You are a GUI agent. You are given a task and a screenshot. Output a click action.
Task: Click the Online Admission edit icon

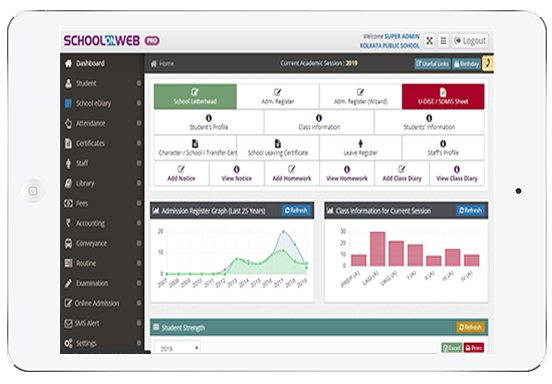(68, 303)
